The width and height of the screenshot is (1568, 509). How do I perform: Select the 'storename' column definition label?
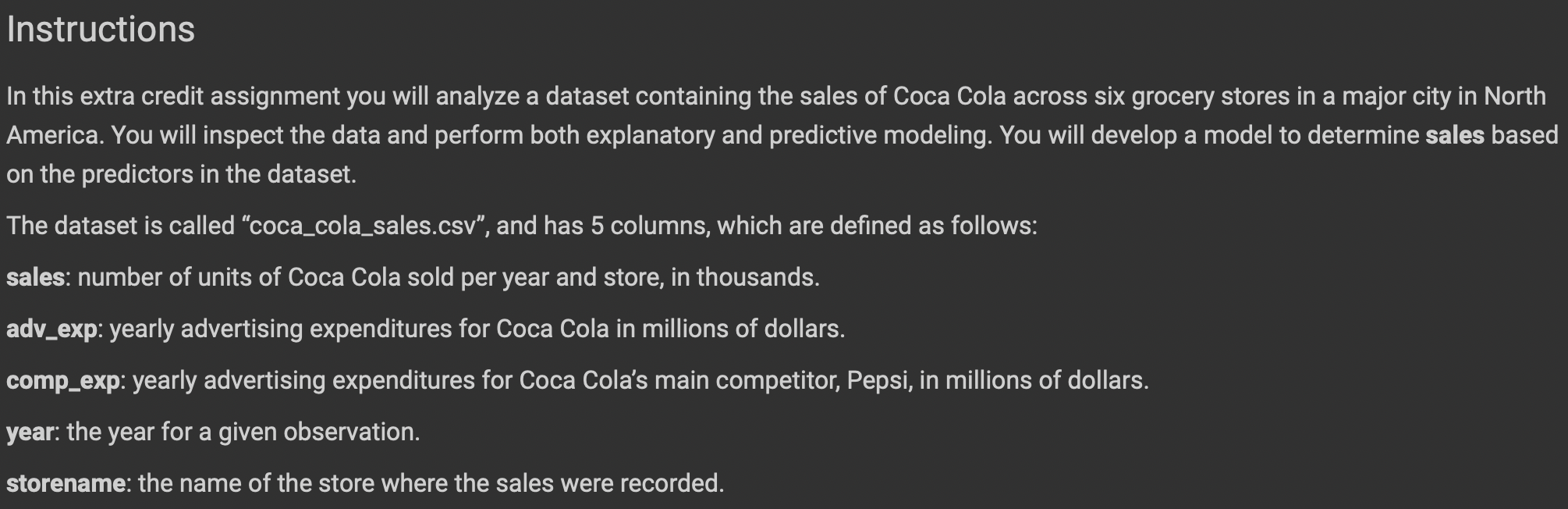[66, 483]
